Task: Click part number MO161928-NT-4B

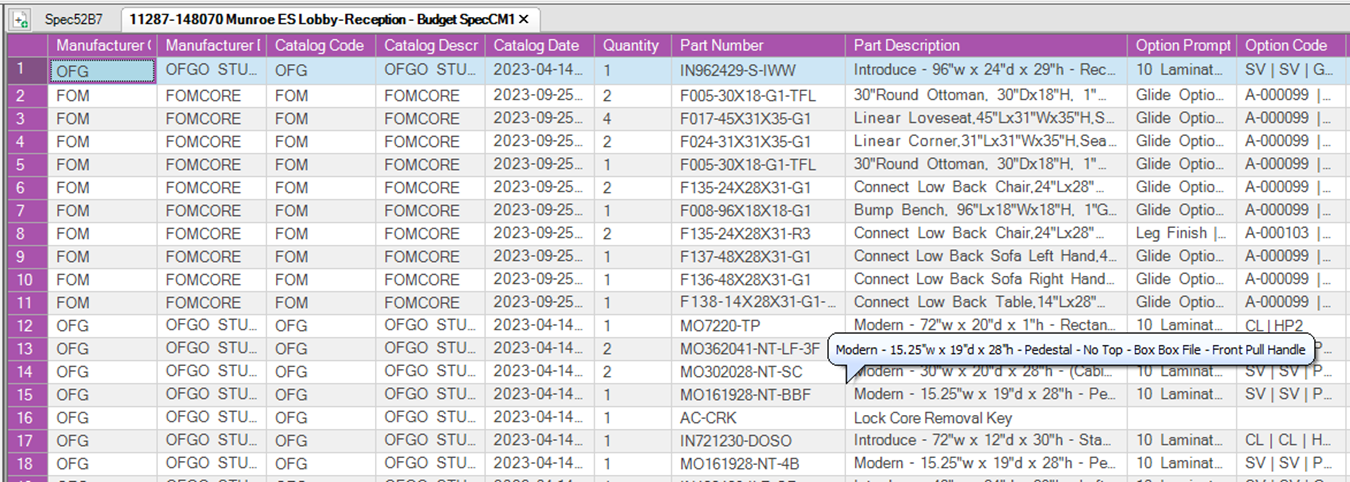Action: coord(758,463)
